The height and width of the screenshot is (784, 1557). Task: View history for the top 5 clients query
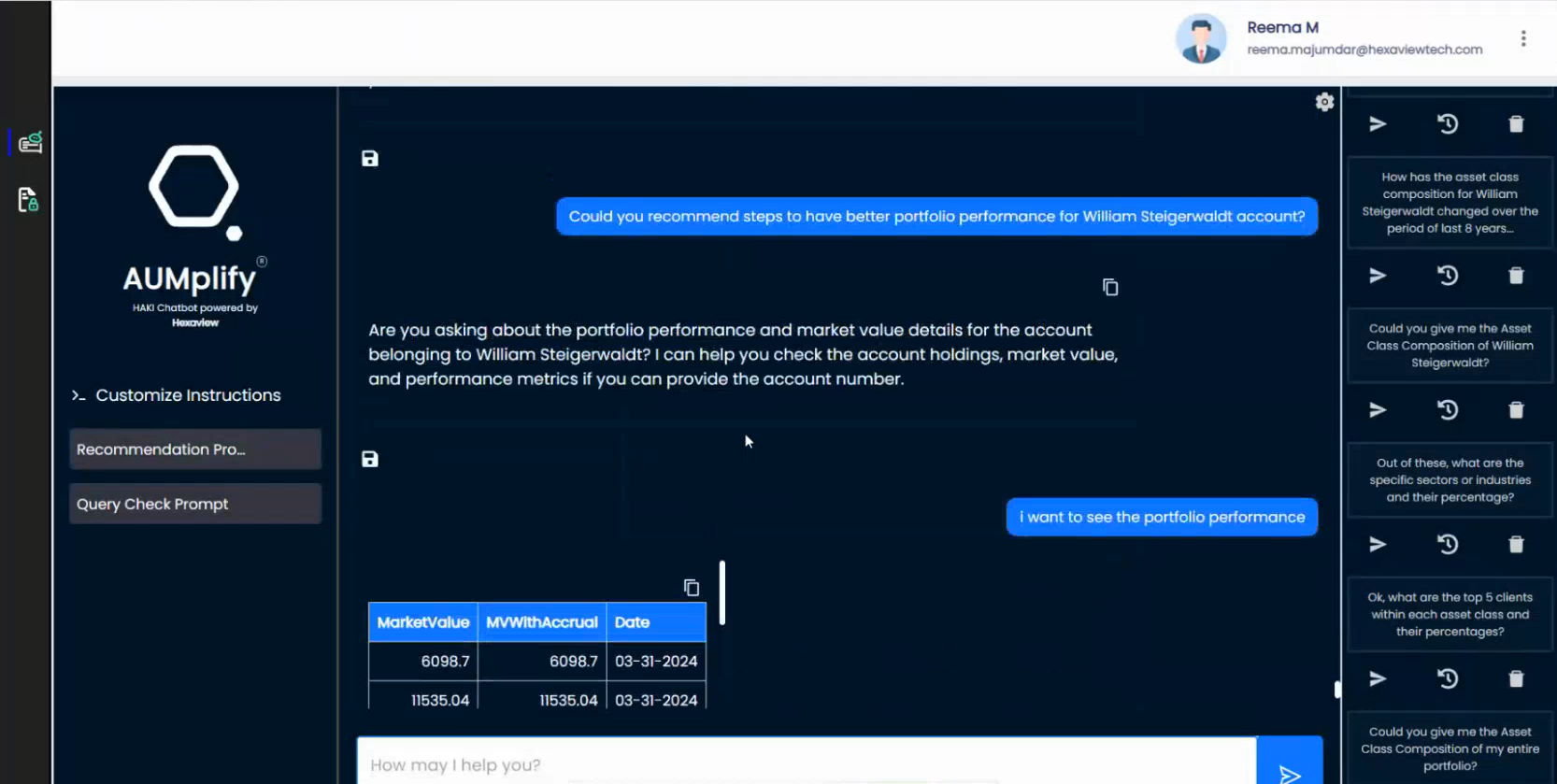[1448, 679]
